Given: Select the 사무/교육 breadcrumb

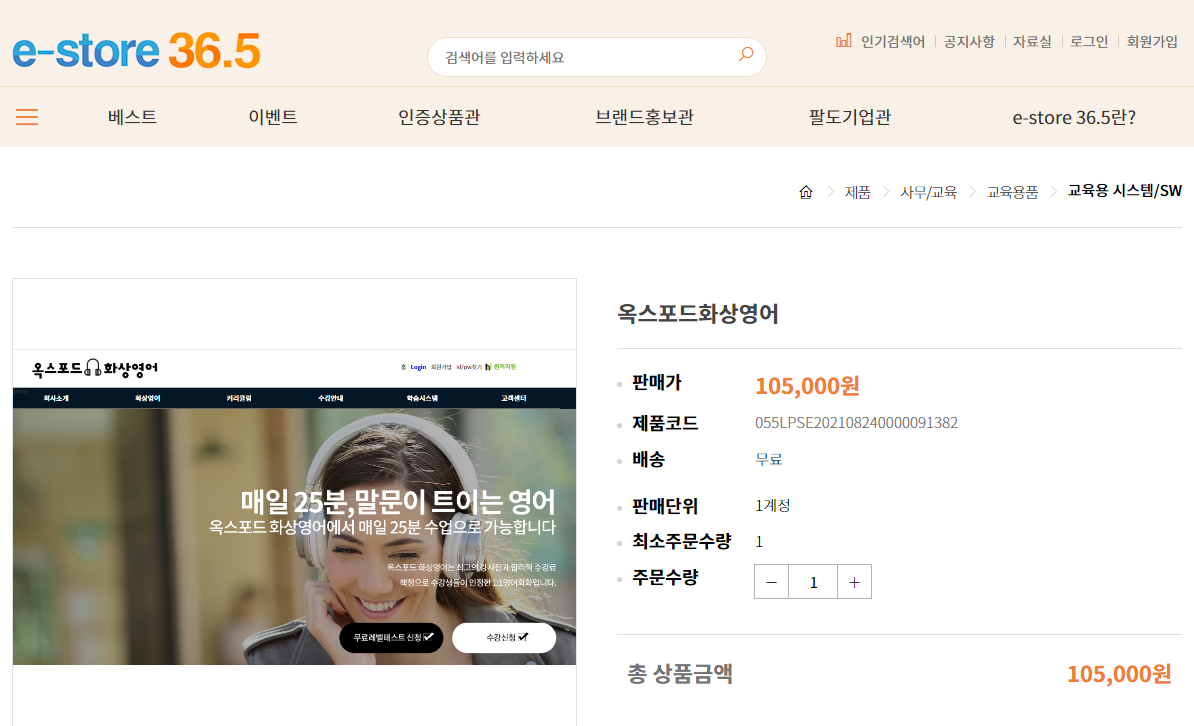Looking at the screenshot, I should (x=928, y=192).
